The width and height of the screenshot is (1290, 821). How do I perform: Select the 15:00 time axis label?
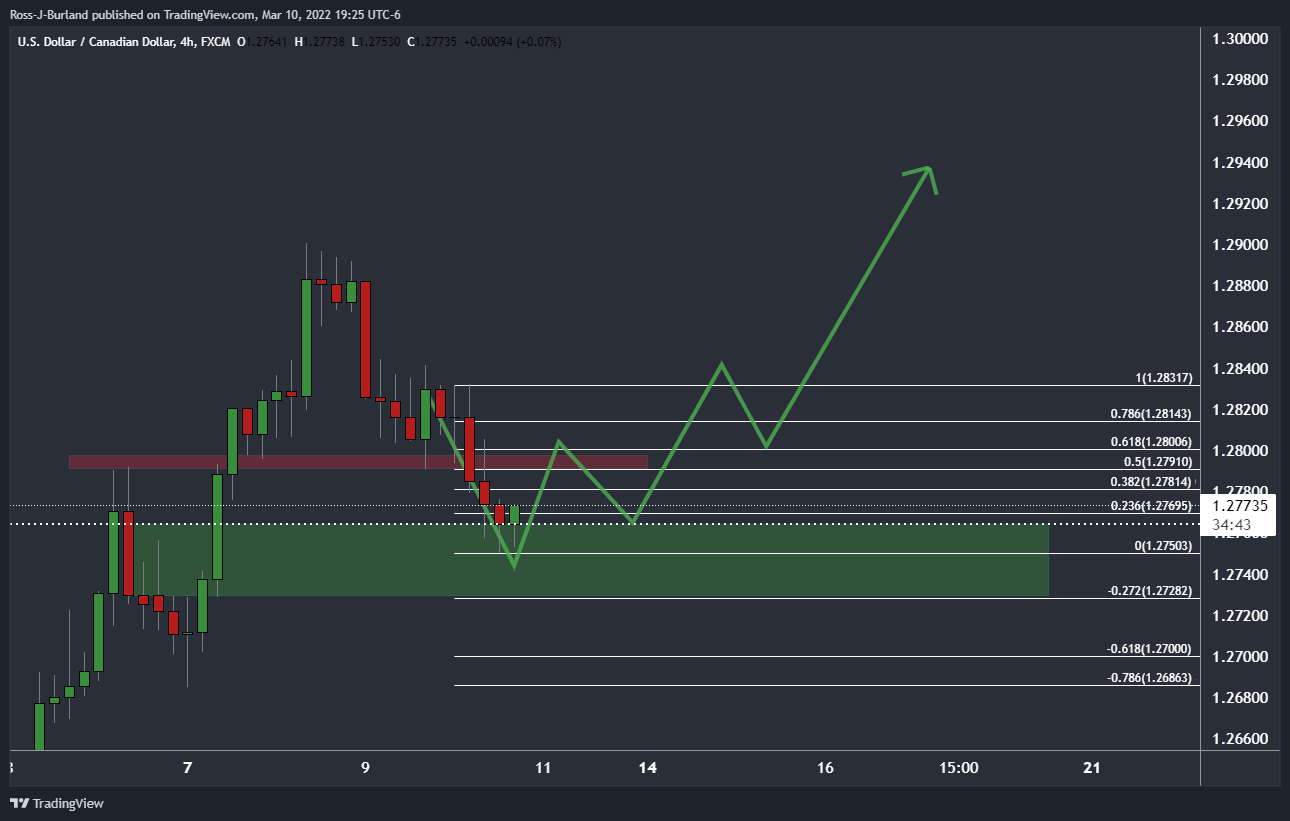click(958, 768)
